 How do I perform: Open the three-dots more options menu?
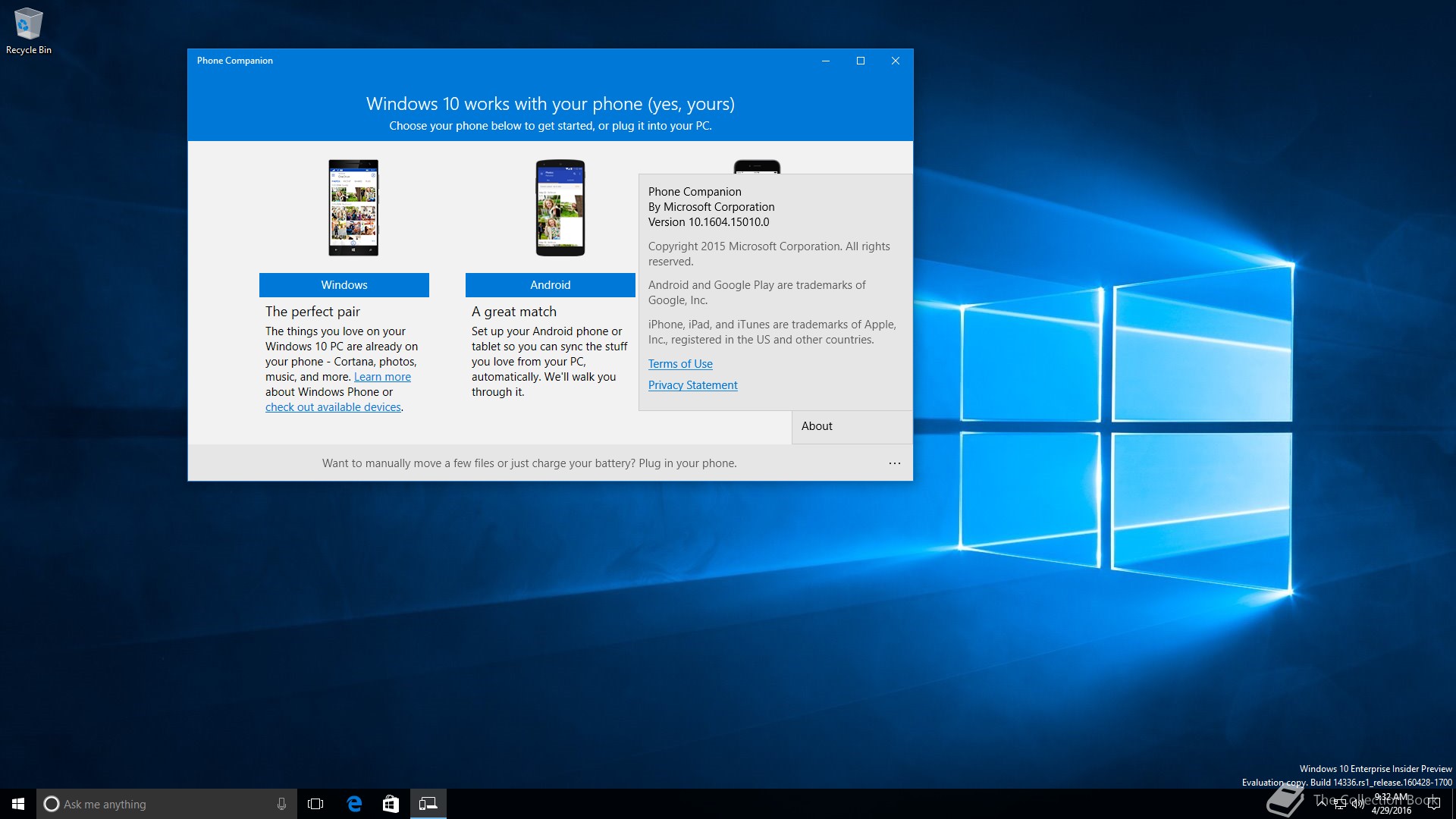tap(895, 463)
